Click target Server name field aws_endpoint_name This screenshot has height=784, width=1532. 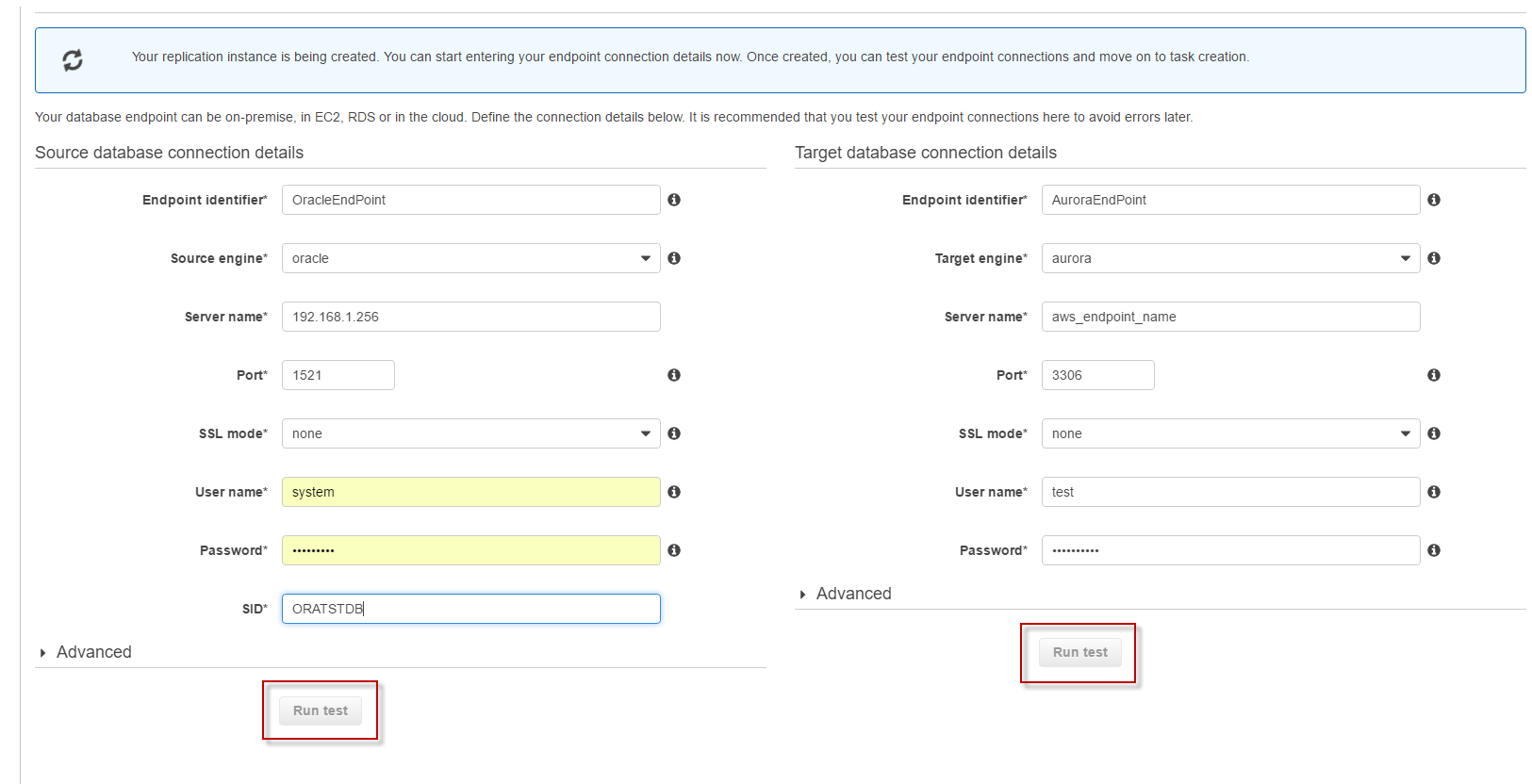[1231, 317]
